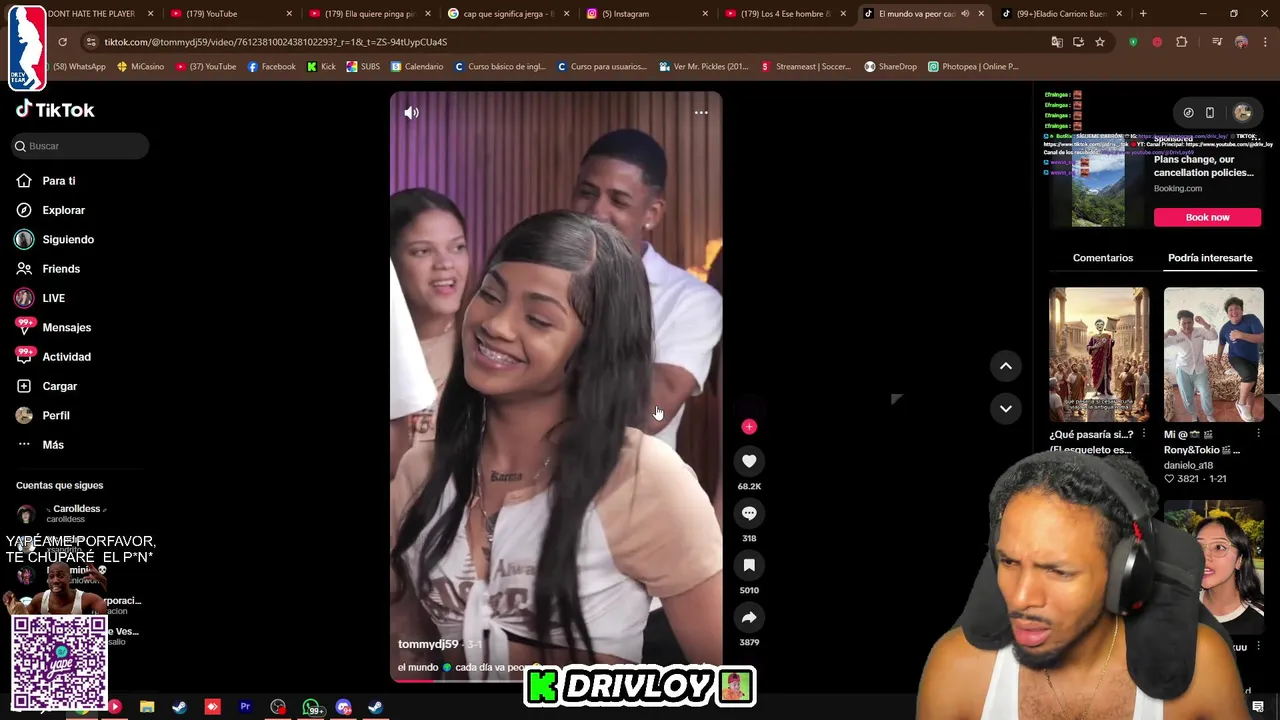Open the ShareDrop bookmark
Image resolution: width=1280 pixels, height=720 pixels.
point(890,67)
